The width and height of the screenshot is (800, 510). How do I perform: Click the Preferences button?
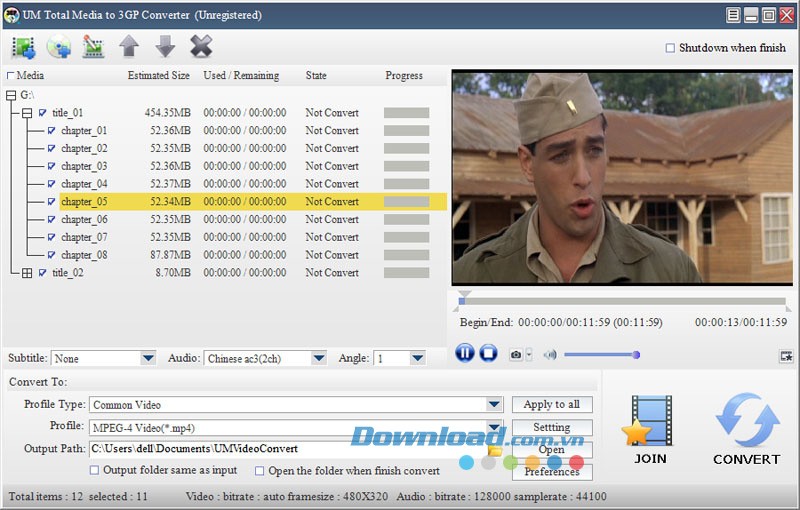click(552, 472)
